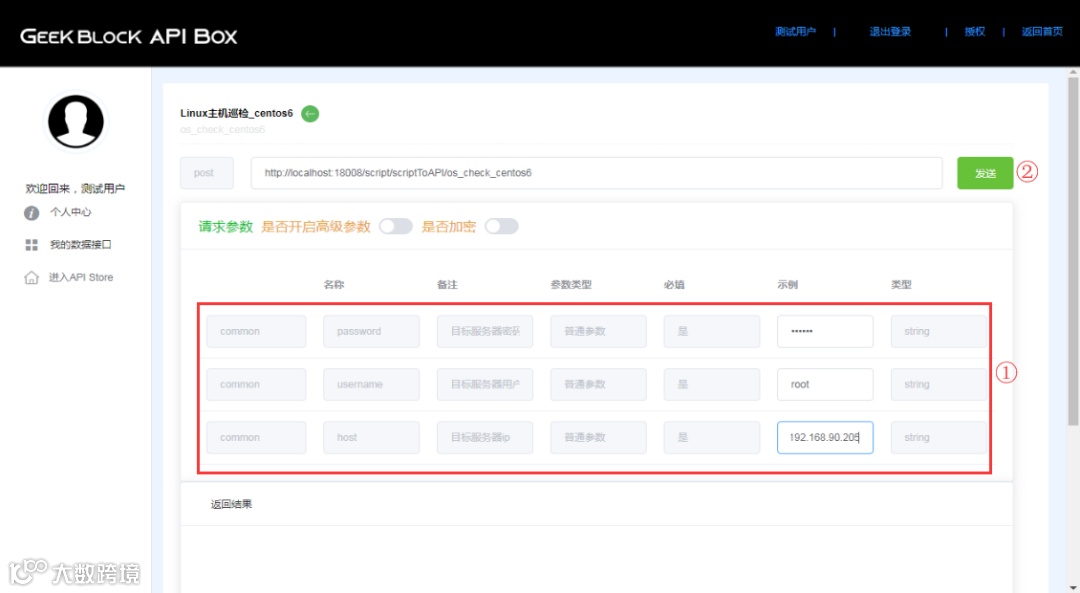Click the 备注 column header
This screenshot has height=593, width=1080.
447,284
